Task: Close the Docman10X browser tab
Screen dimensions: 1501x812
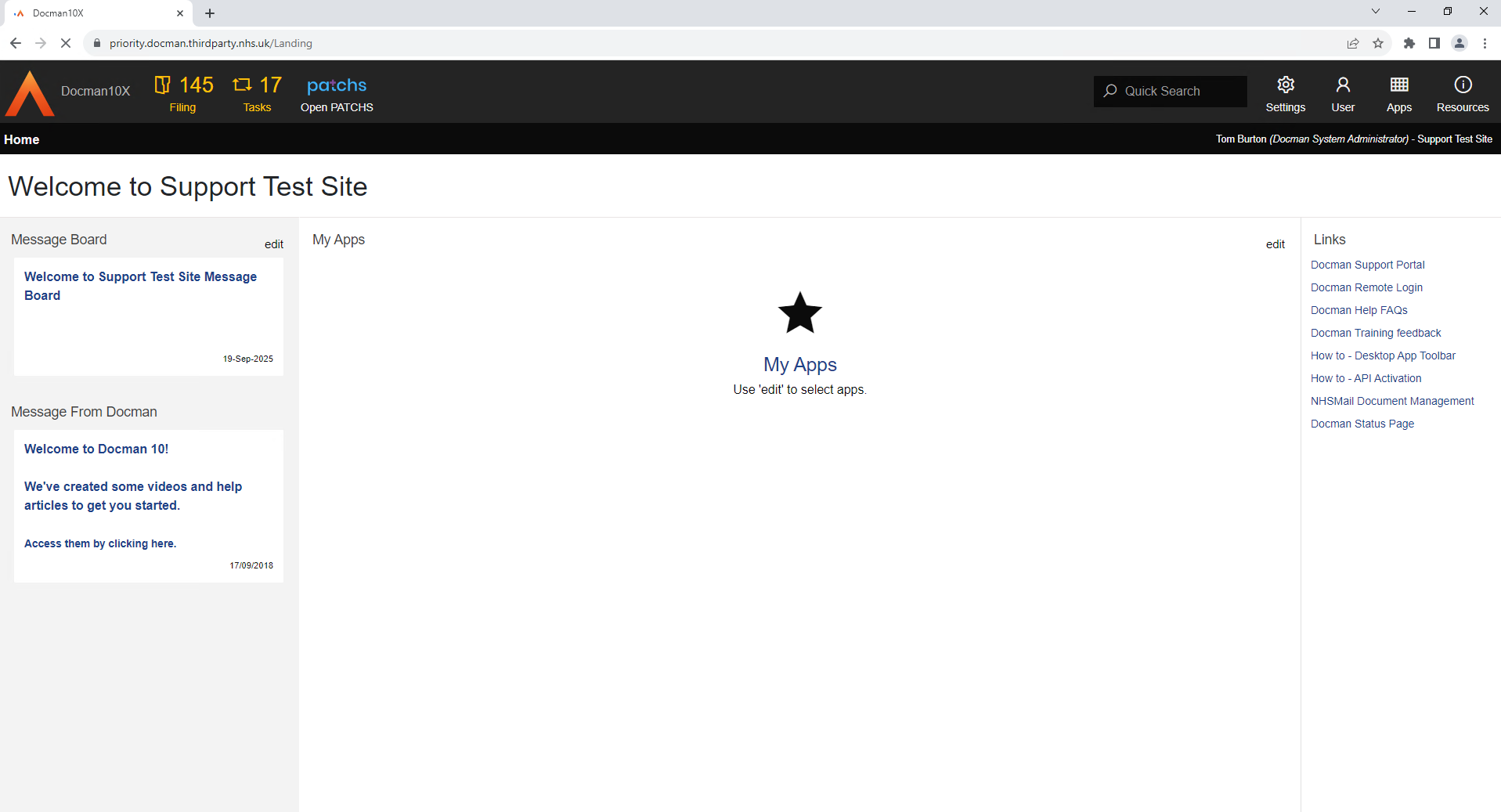Action: (x=180, y=13)
